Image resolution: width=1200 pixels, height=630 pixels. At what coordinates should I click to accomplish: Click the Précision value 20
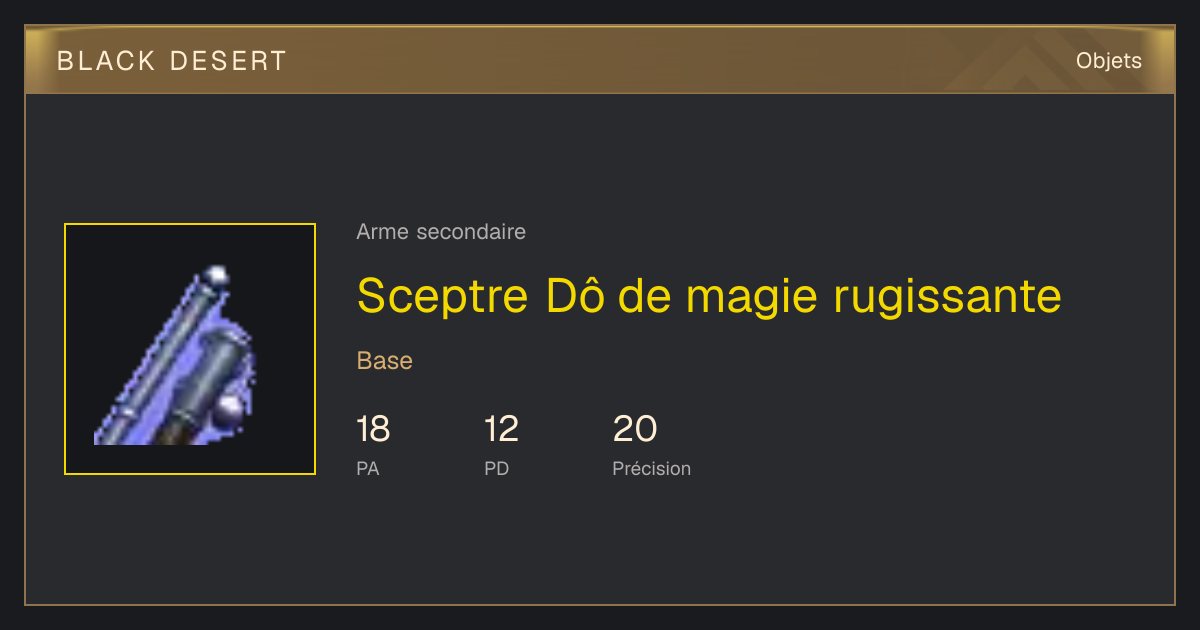(634, 430)
